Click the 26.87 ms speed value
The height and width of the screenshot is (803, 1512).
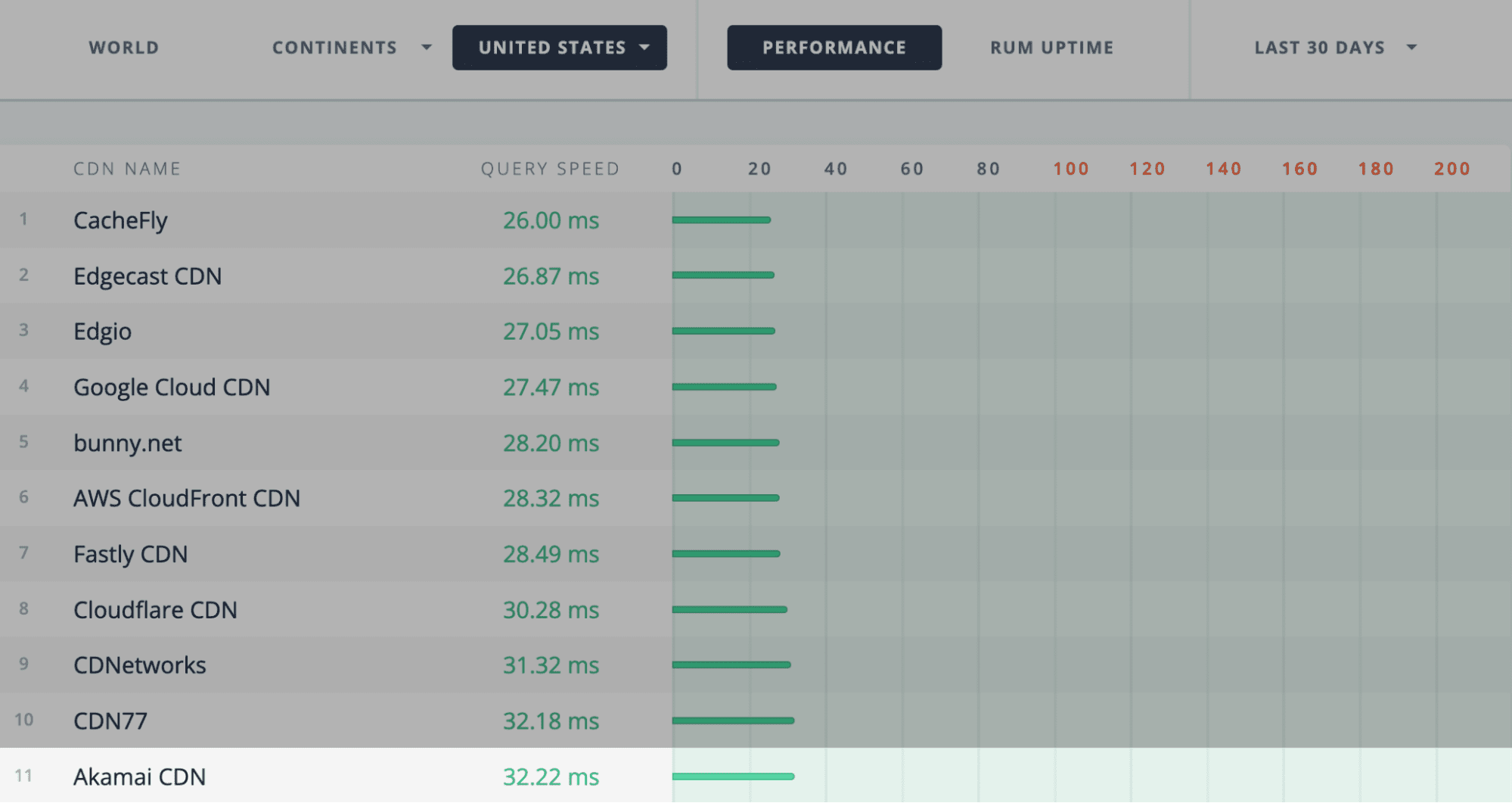[551, 276]
